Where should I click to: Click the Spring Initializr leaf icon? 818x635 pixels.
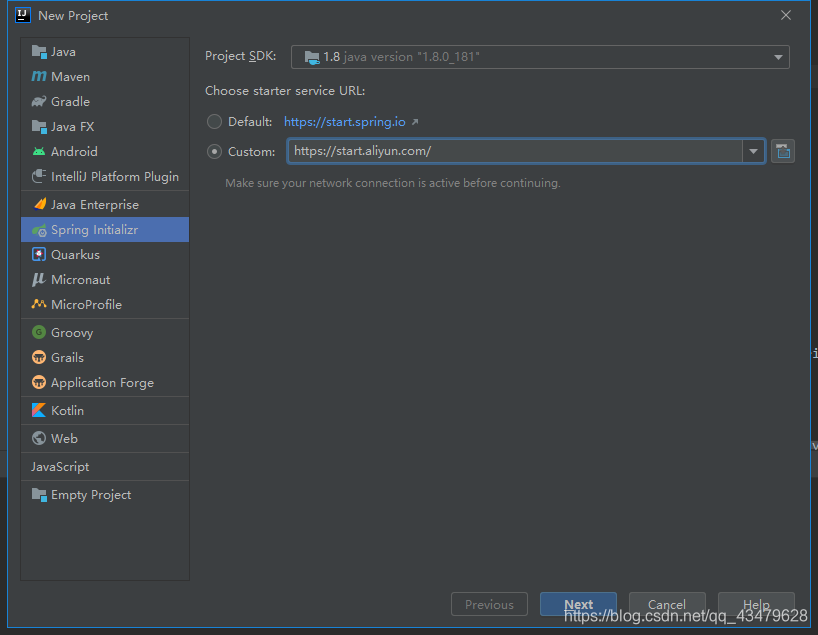pos(39,230)
